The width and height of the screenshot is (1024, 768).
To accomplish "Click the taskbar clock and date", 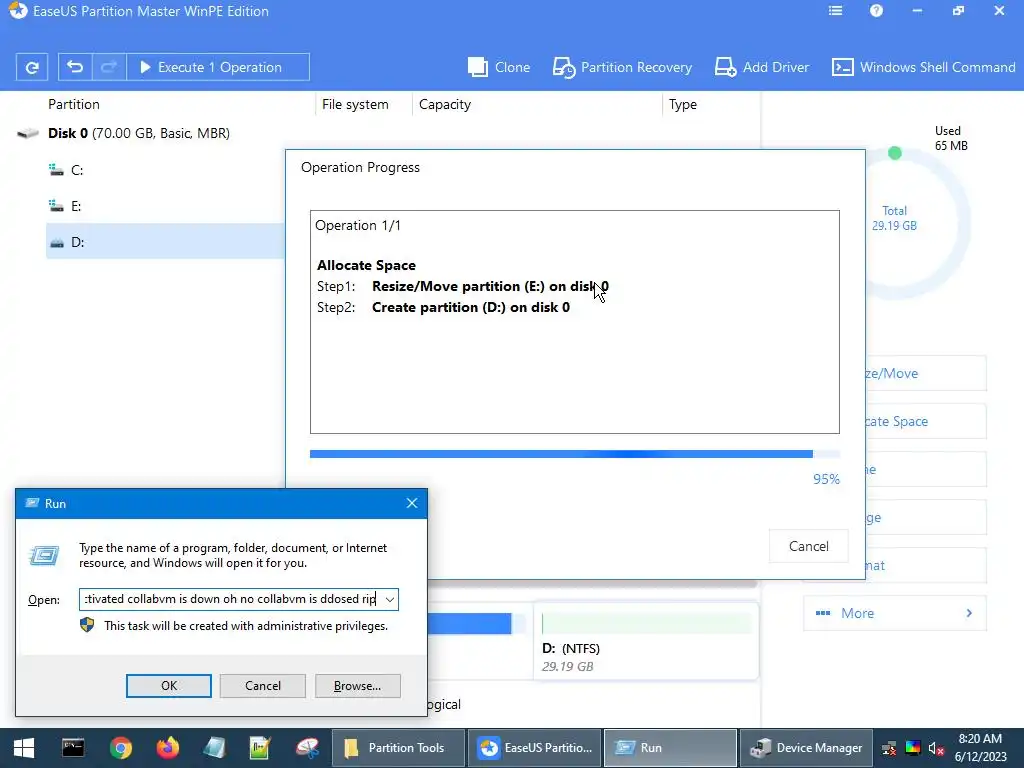I will pos(980,748).
